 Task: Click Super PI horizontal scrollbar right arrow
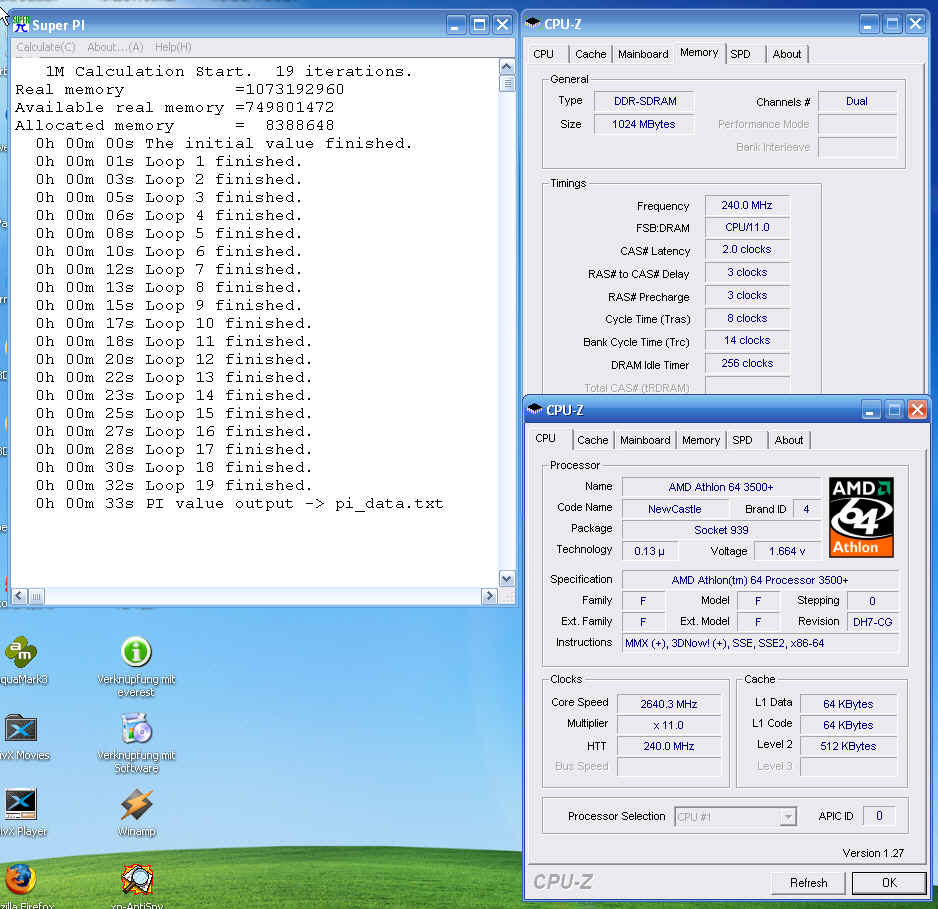tap(489, 596)
